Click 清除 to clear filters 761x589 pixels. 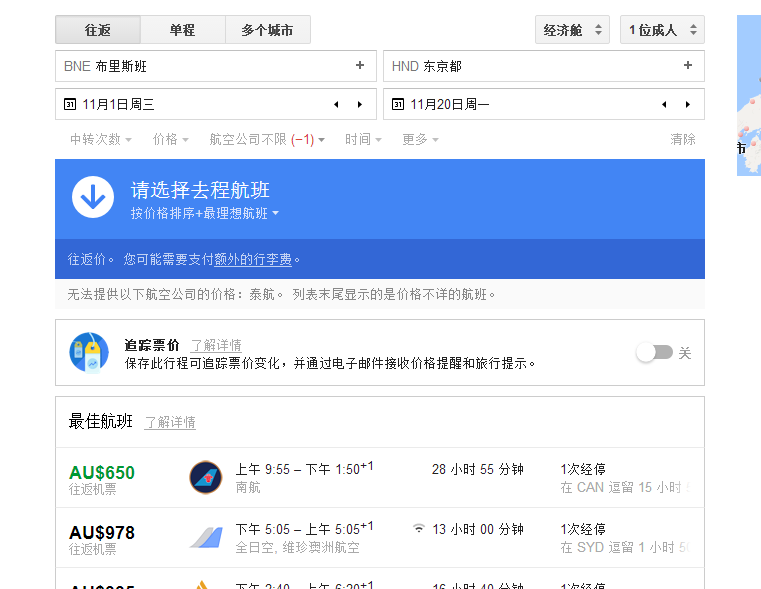click(x=683, y=139)
